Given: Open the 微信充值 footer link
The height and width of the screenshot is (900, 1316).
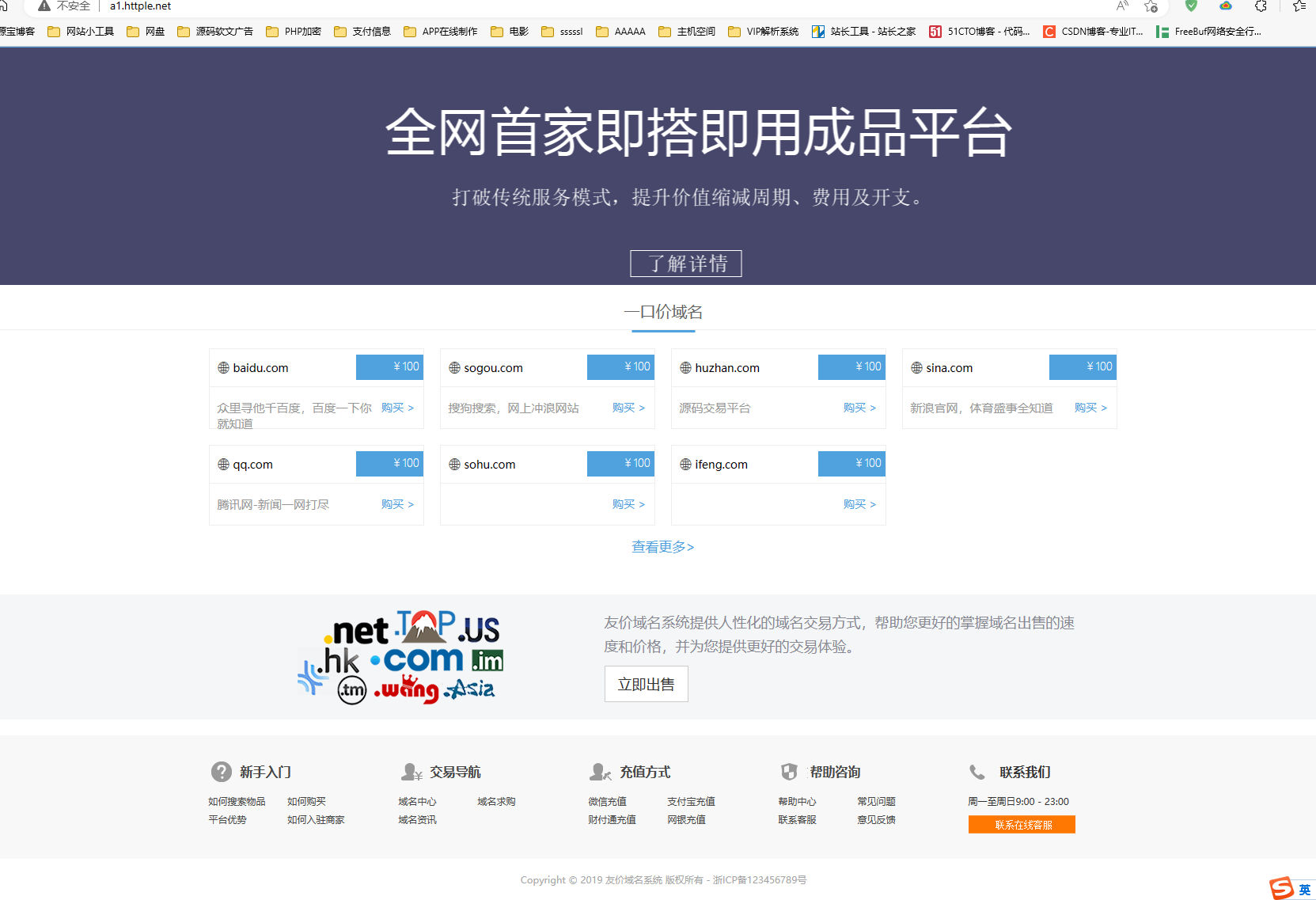Looking at the screenshot, I should pos(607,802).
